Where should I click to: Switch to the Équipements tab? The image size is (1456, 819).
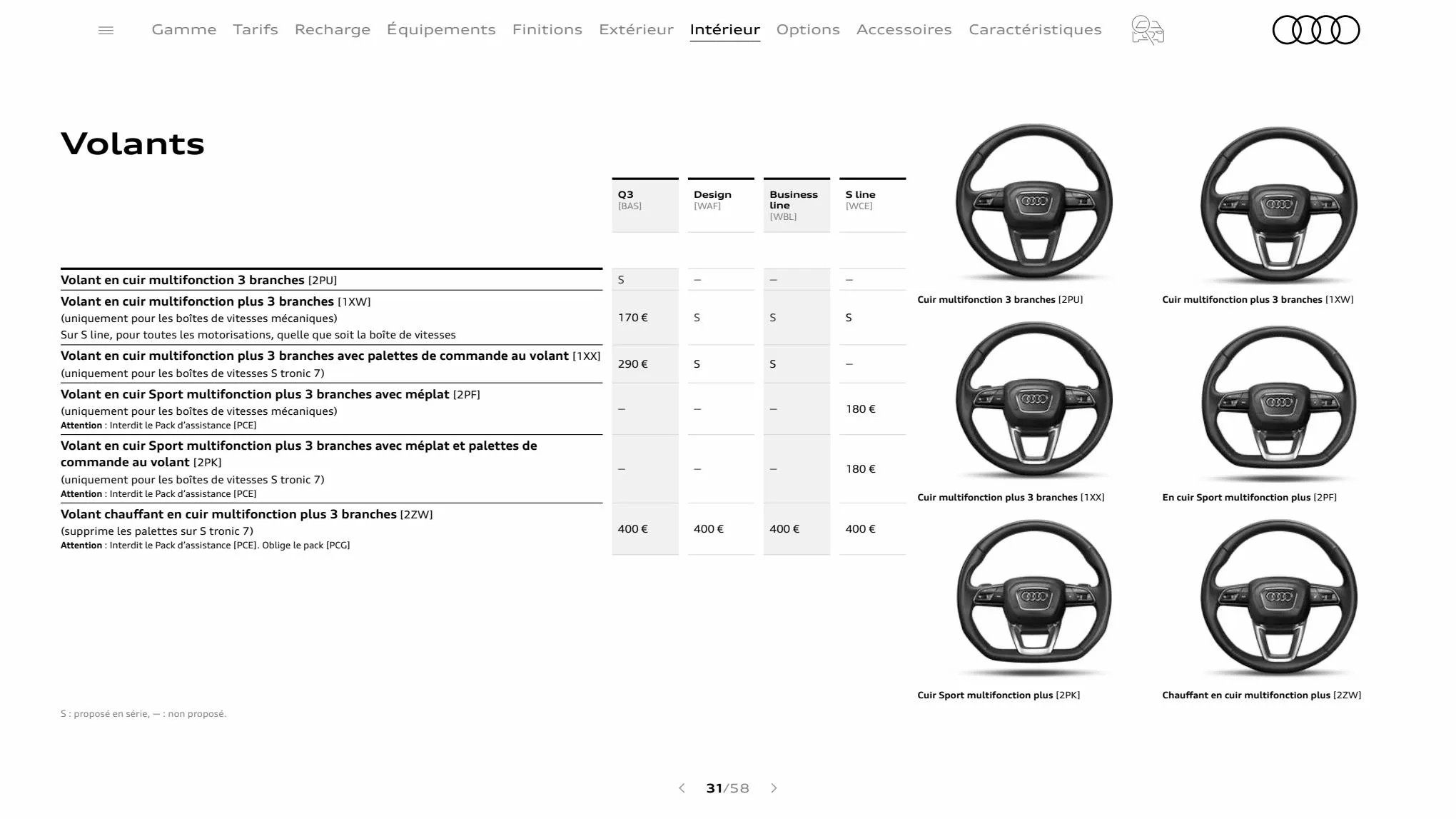pos(441,29)
